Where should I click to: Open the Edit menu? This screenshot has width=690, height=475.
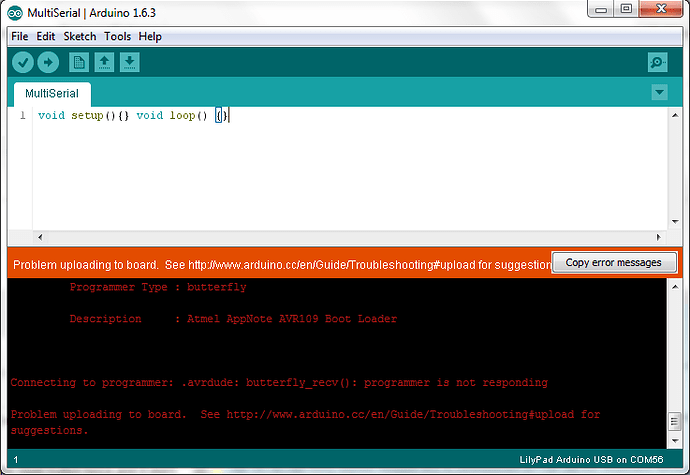pos(46,37)
